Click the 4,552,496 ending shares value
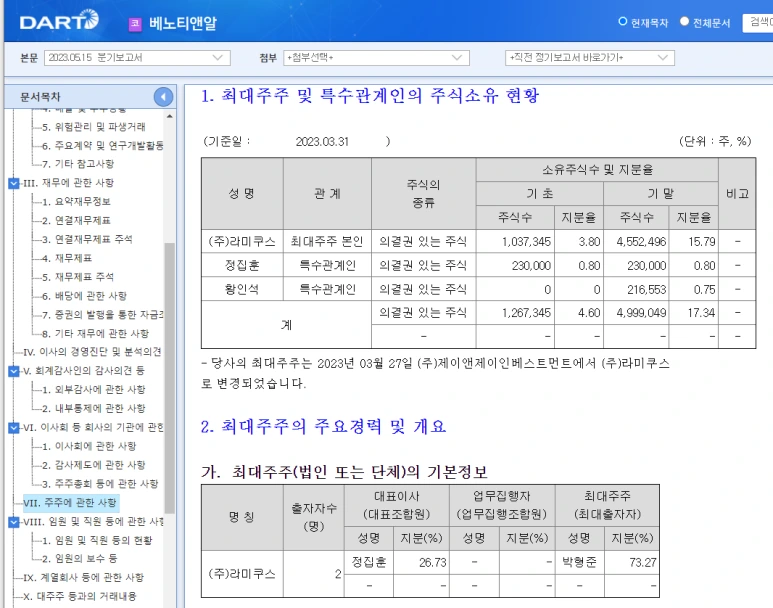Screen dimensions: 773x608 (641, 242)
